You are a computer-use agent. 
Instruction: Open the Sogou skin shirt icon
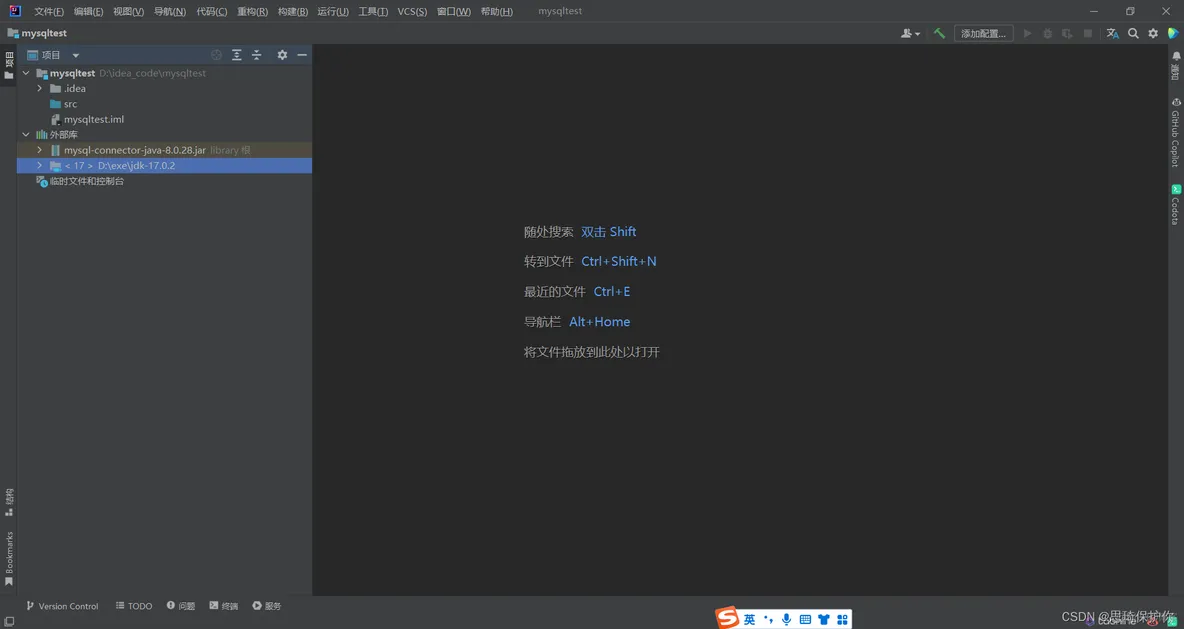point(824,619)
